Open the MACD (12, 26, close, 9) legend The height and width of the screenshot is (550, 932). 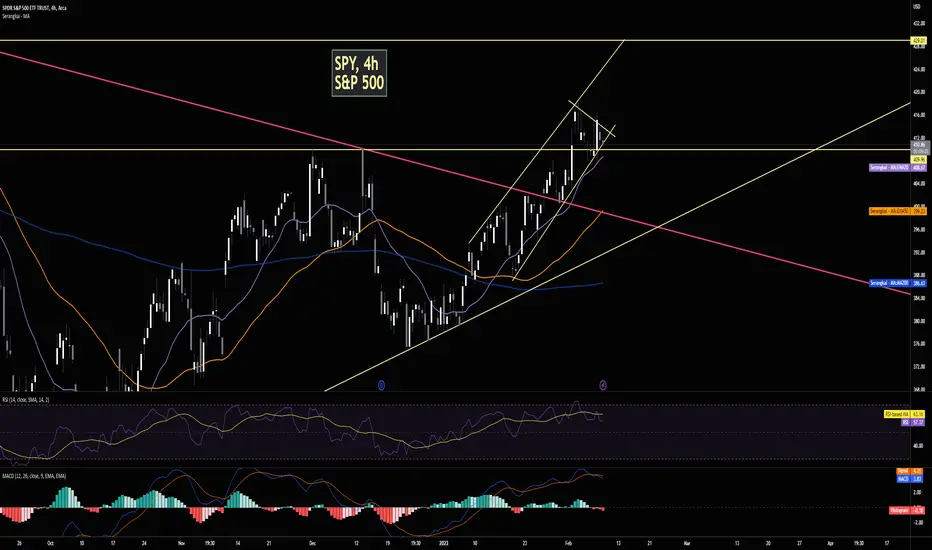34,476
